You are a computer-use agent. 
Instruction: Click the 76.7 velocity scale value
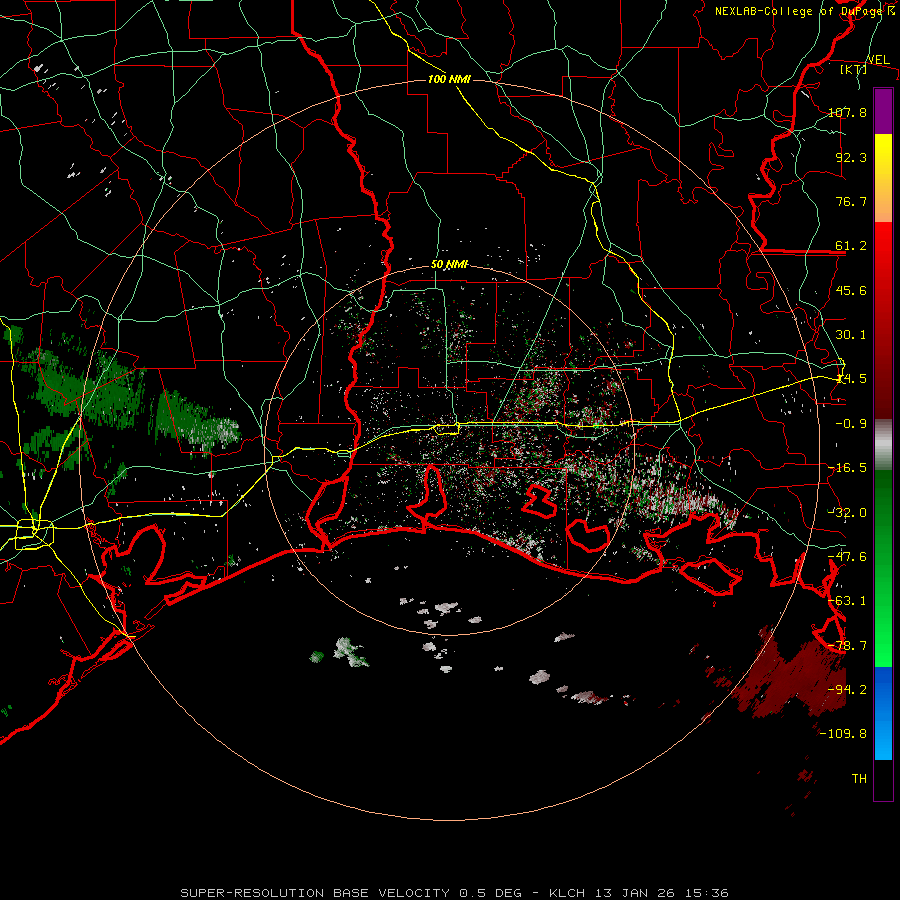coord(851,201)
